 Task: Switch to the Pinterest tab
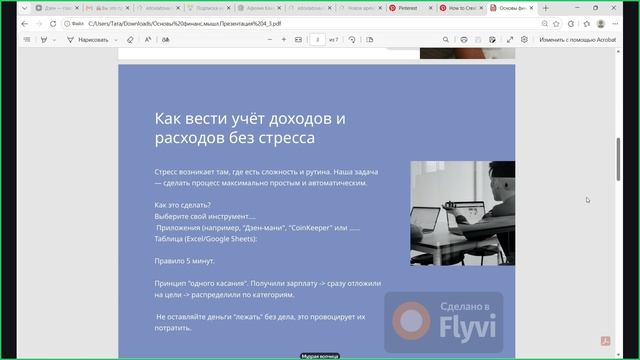(x=408, y=8)
